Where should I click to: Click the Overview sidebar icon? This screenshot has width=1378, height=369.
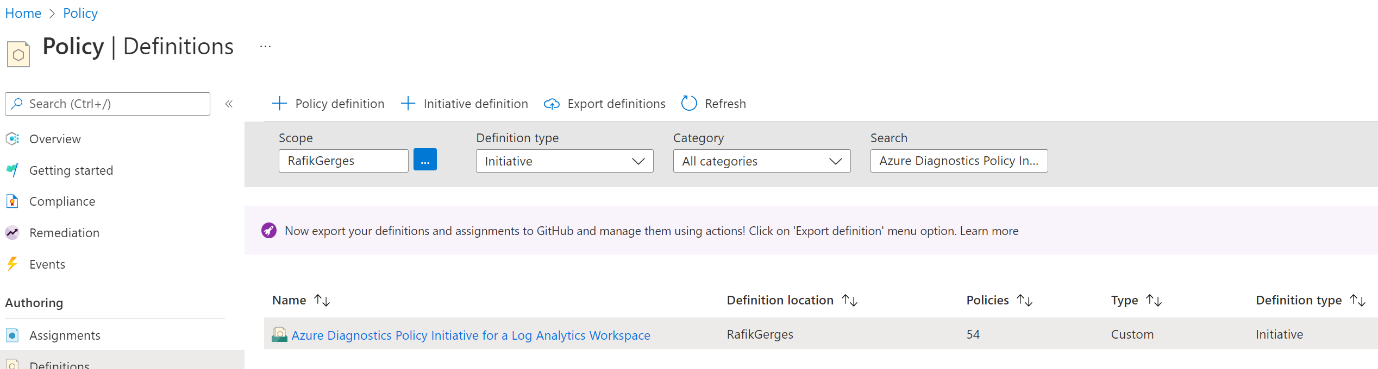click(x=13, y=139)
